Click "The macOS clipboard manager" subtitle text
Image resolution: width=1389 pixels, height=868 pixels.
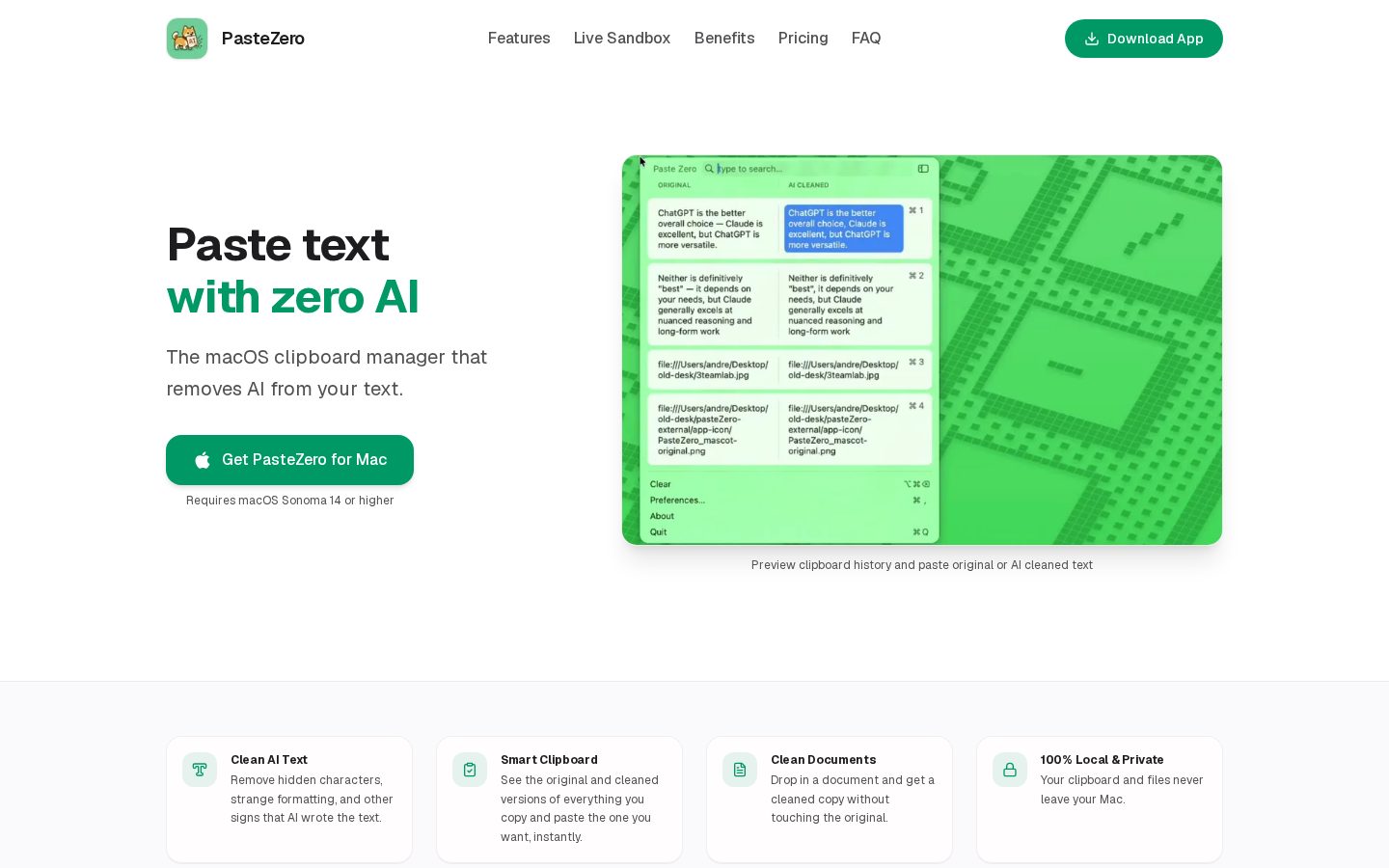(x=327, y=373)
